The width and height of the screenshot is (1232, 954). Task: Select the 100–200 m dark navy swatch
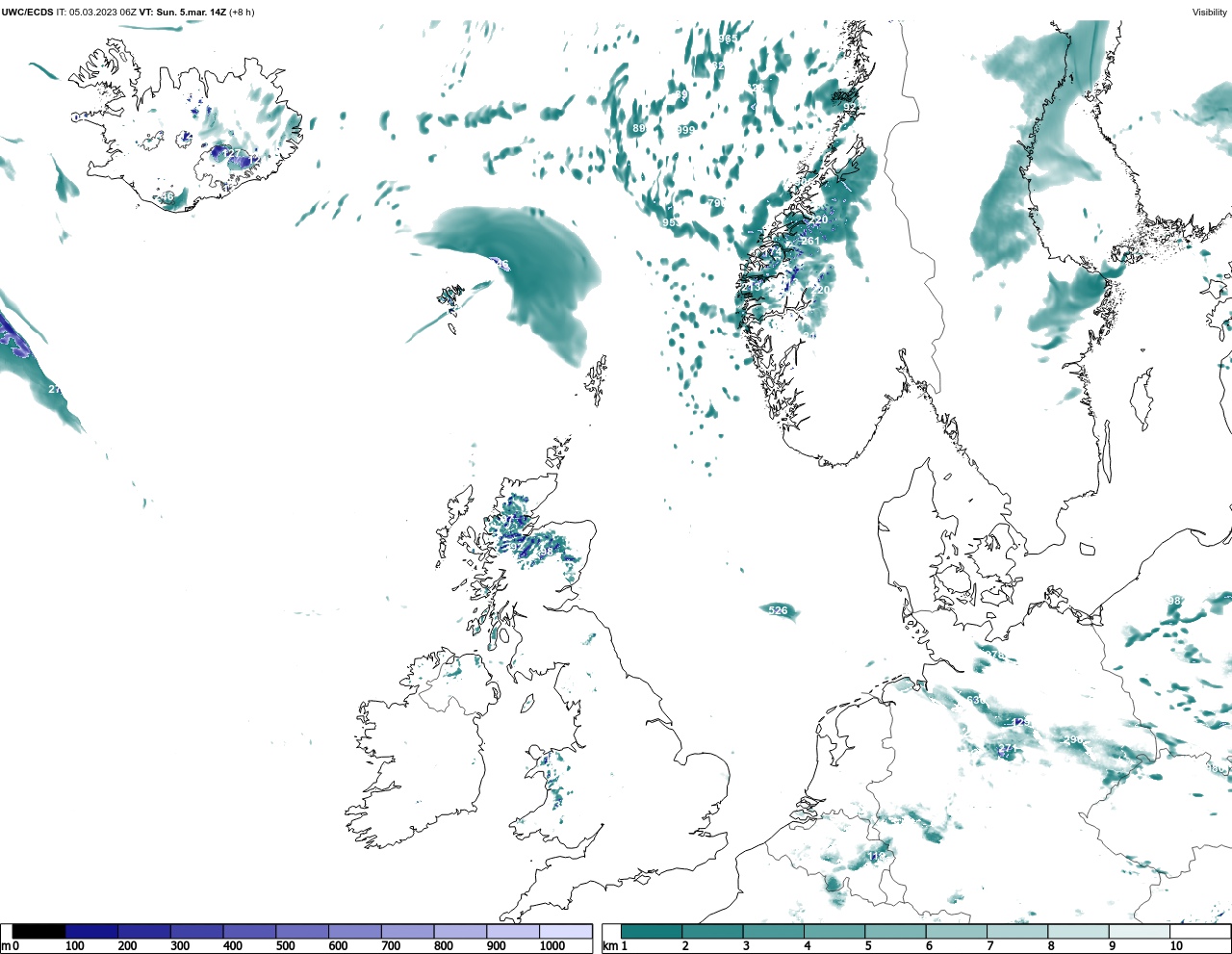pos(91,931)
